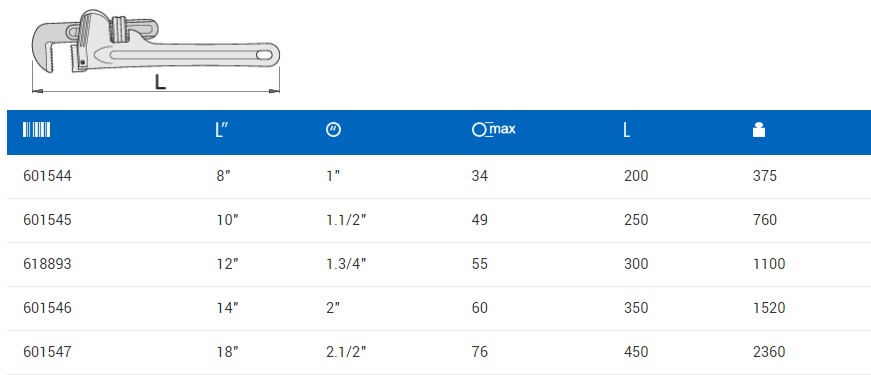
Task: Click the weight icon column header
Action: click(x=759, y=130)
